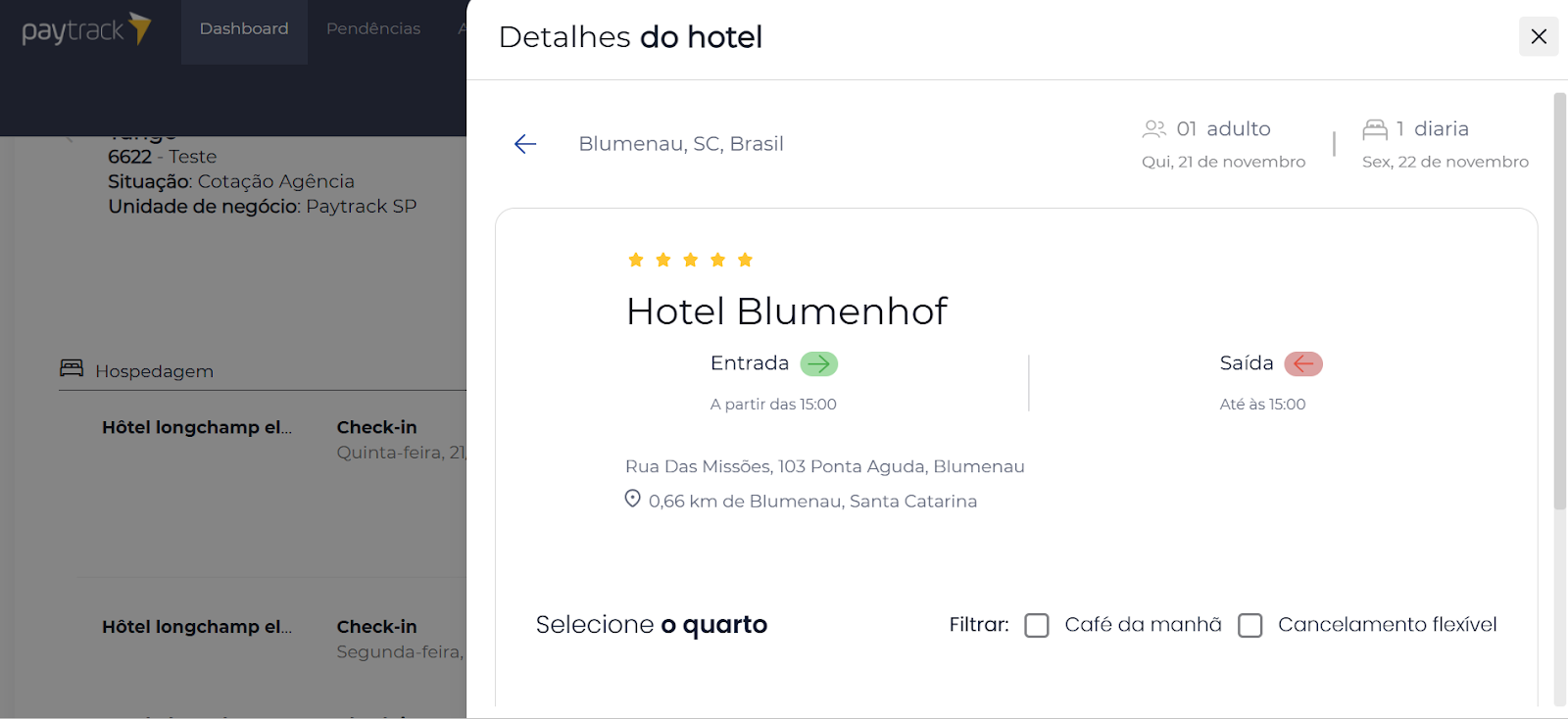Image resolution: width=1568 pixels, height=719 pixels.
Task: Click the first Hôtel longchamp el... entry
Action: (x=197, y=427)
